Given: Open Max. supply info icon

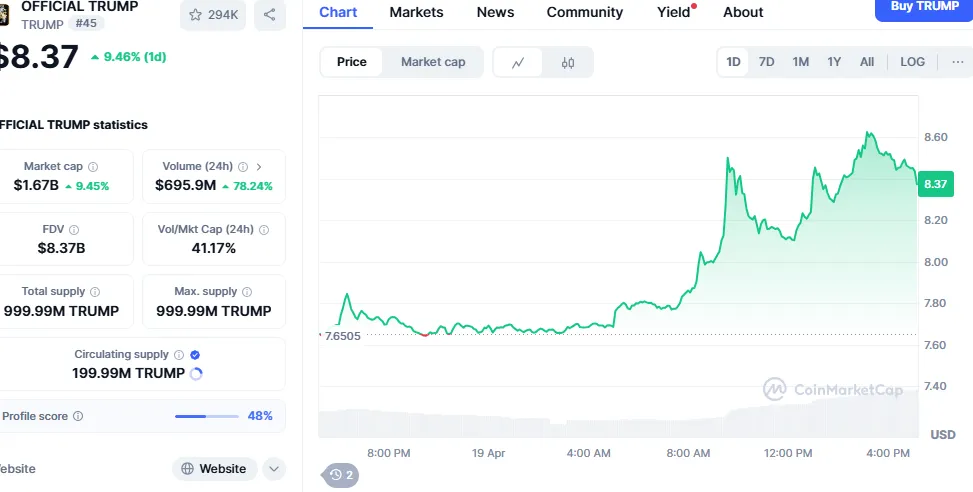Looking at the screenshot, I should point(247,292).
